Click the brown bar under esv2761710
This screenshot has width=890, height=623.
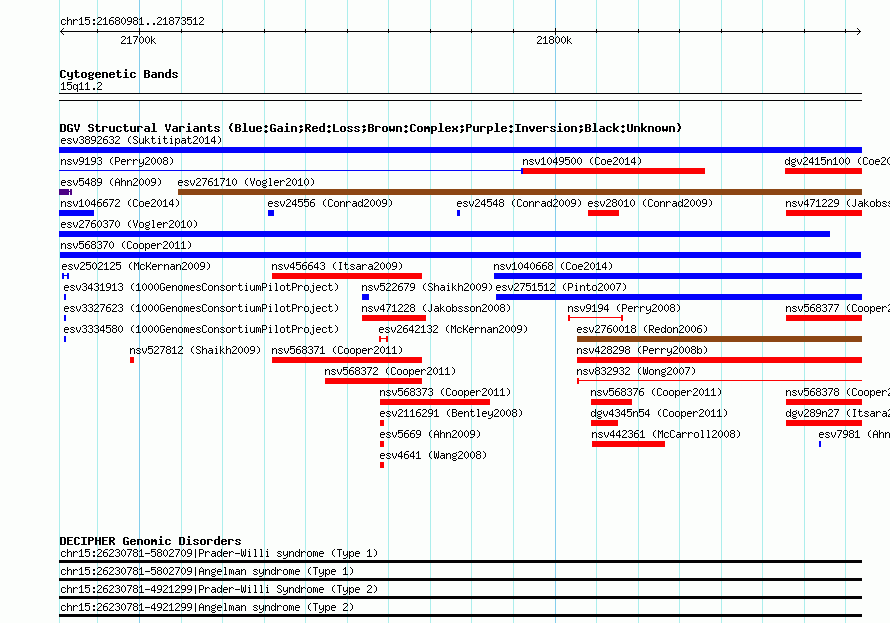[520, 192]
